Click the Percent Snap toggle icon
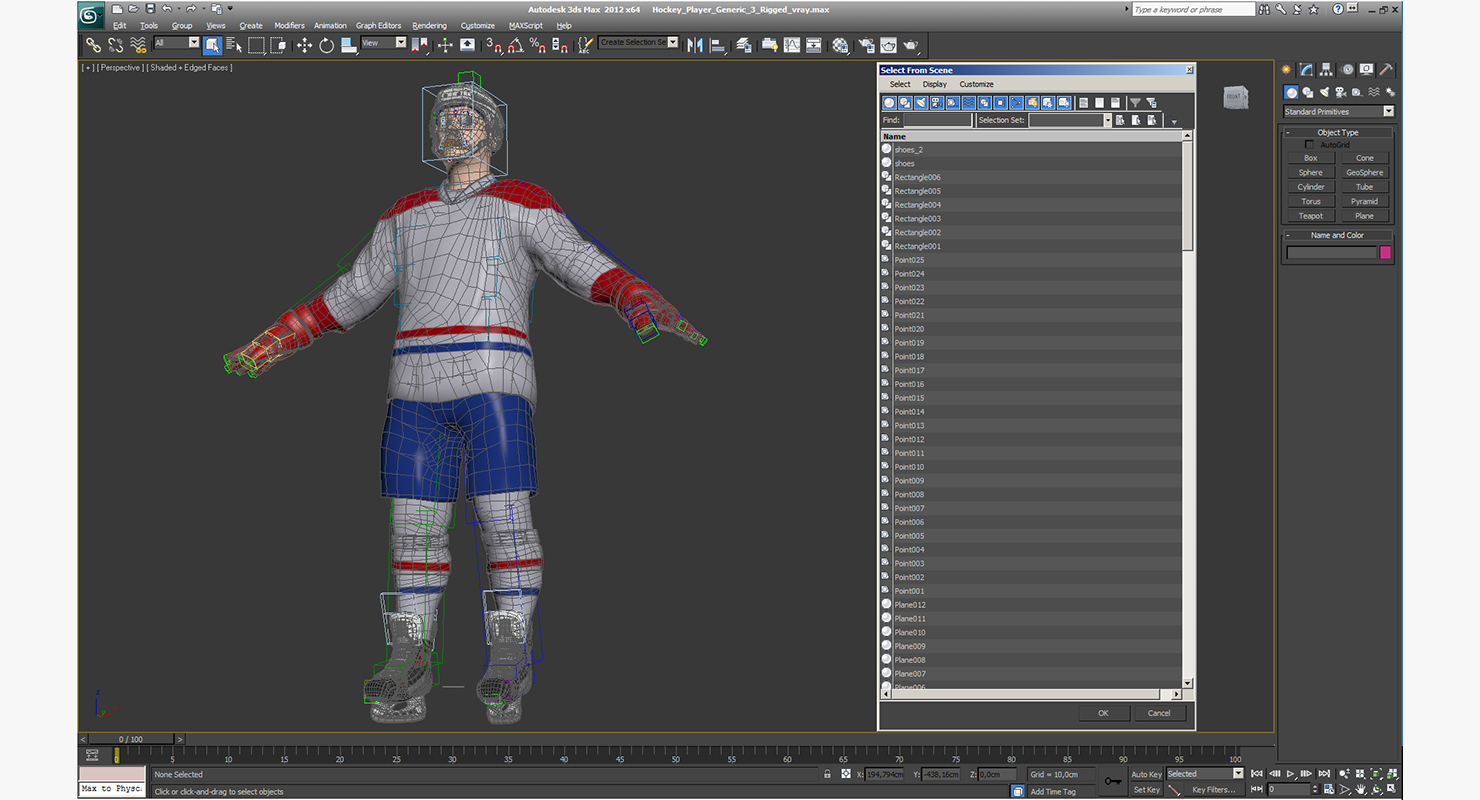The width and height of the screenshot is (1480, 800). point(538,45)
